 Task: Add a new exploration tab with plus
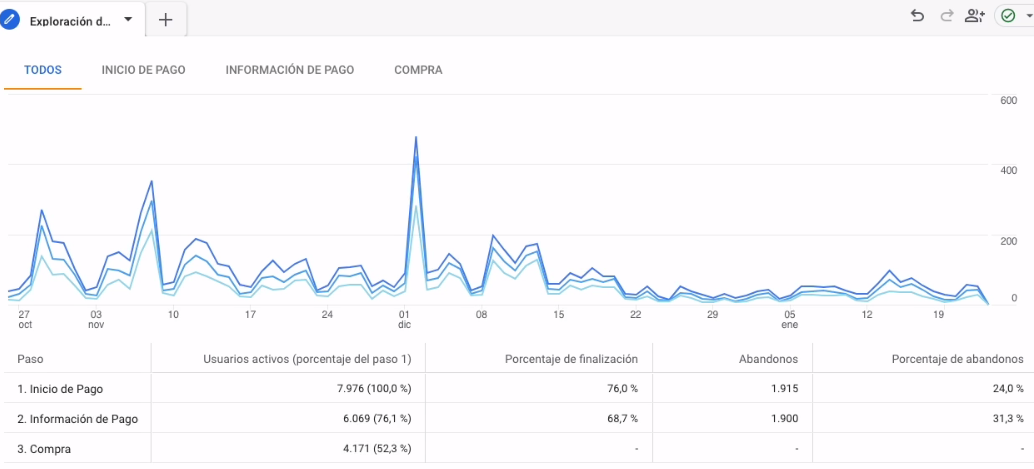(166, 20)
